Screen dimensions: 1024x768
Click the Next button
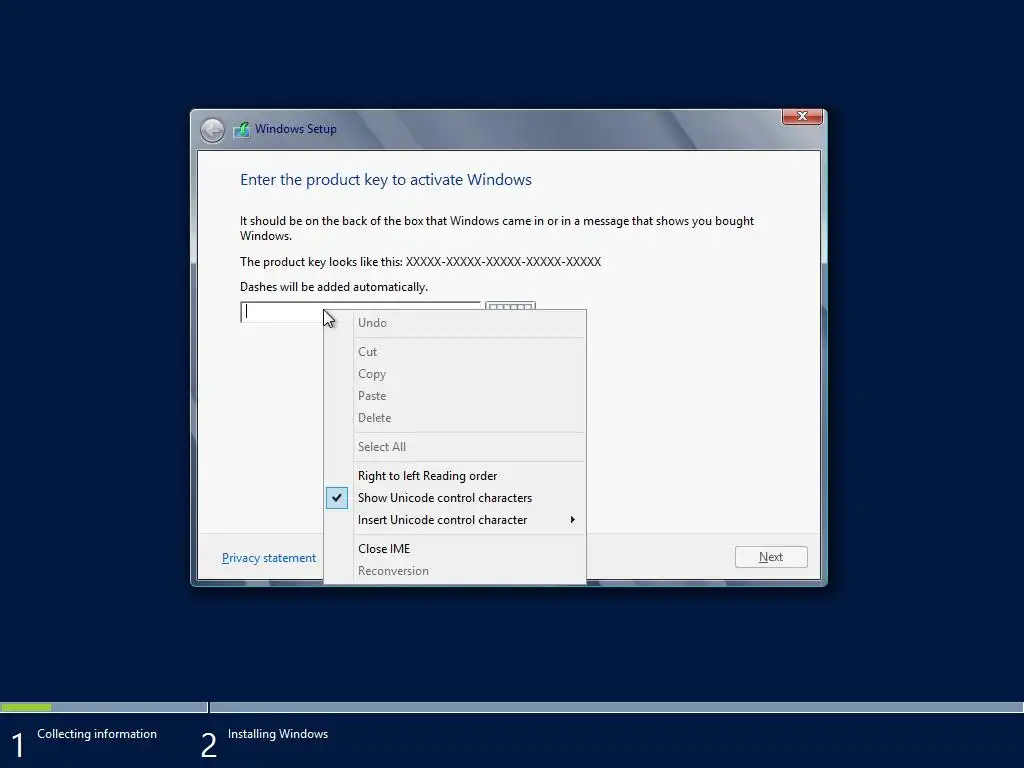pos(771,557)
